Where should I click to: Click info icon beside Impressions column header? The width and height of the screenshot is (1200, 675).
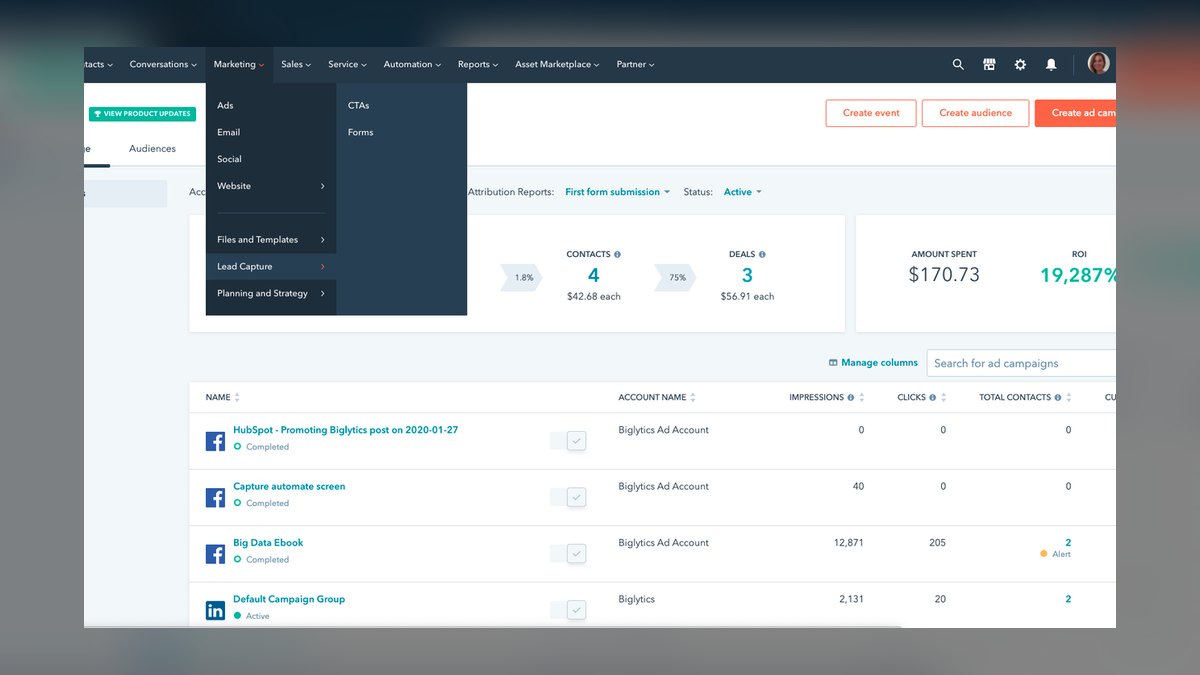click(x=851, y=397)
